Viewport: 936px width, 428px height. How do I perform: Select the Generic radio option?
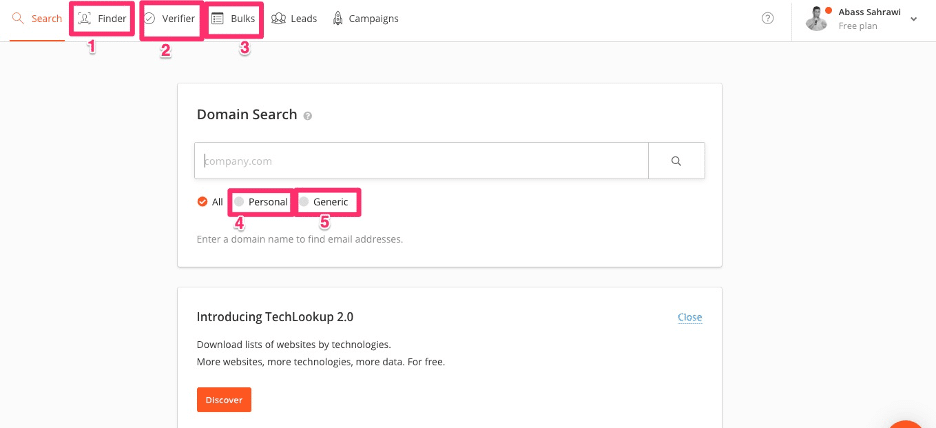(x=304, y=202)
